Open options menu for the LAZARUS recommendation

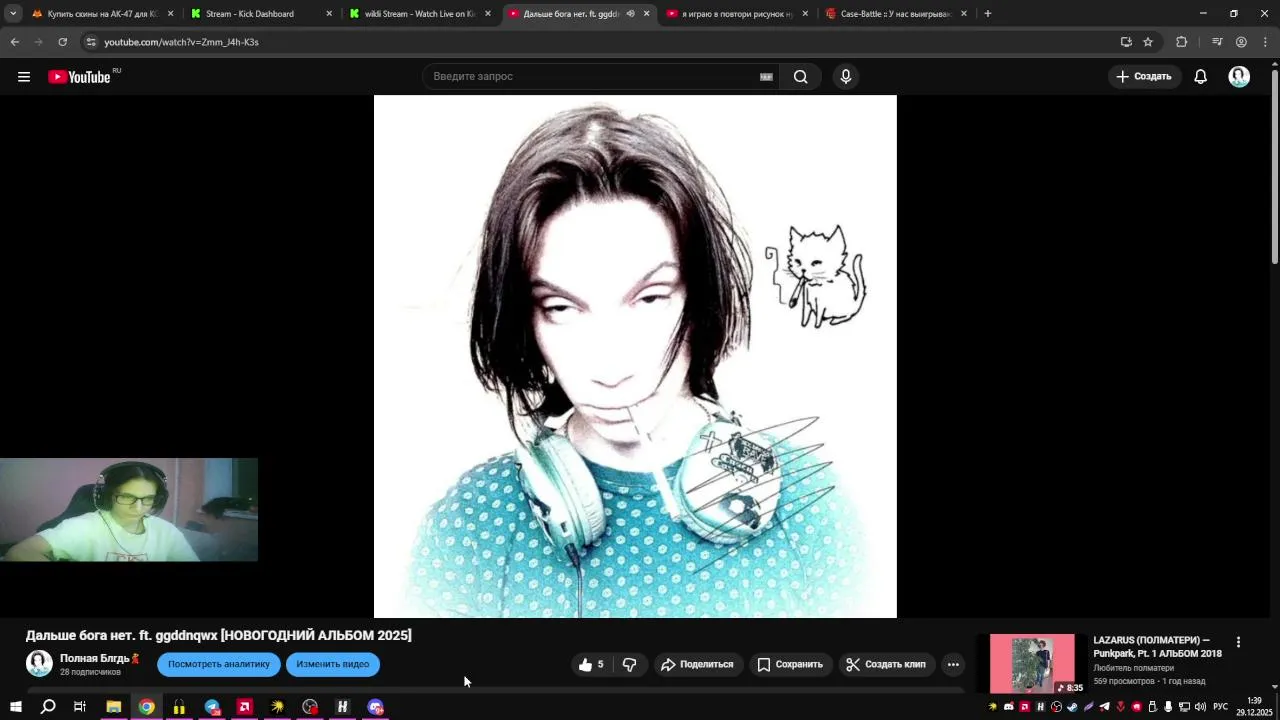pos(1238,642)
